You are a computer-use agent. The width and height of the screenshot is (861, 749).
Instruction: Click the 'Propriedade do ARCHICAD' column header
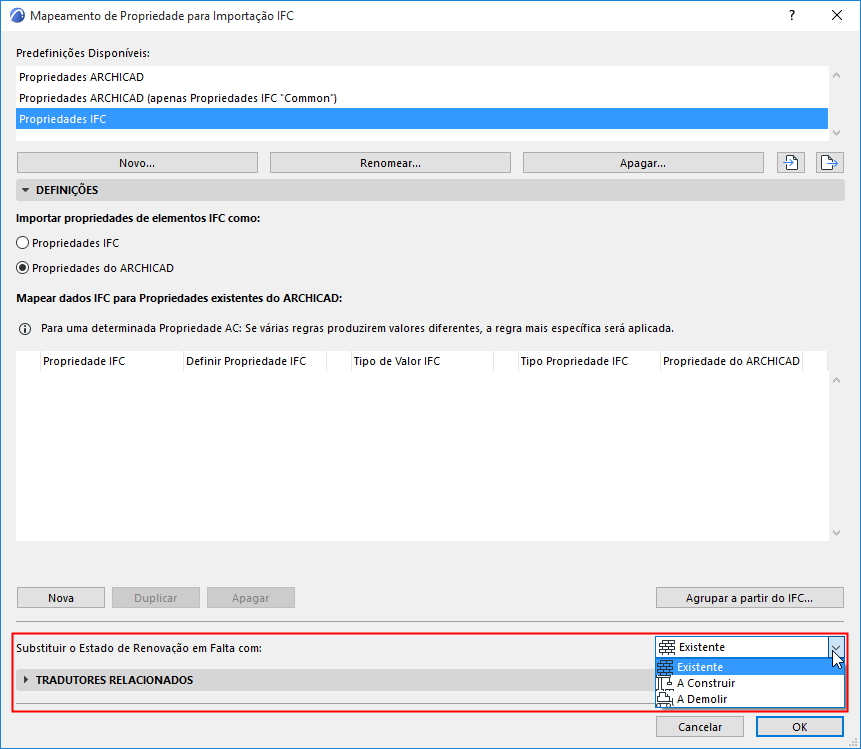click(731, 361)
